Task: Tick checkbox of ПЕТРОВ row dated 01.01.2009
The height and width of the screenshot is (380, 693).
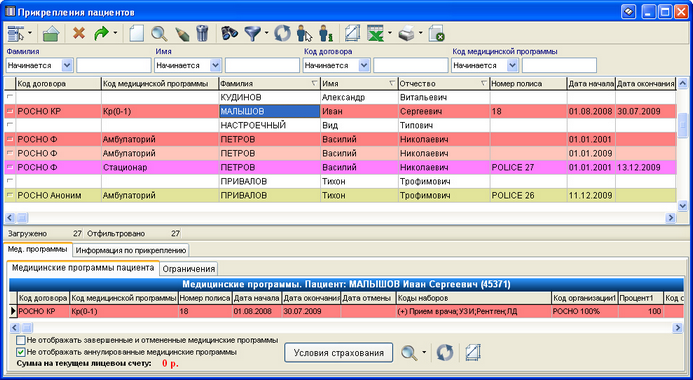Action: pyautogui.click(x=10, y=153)
